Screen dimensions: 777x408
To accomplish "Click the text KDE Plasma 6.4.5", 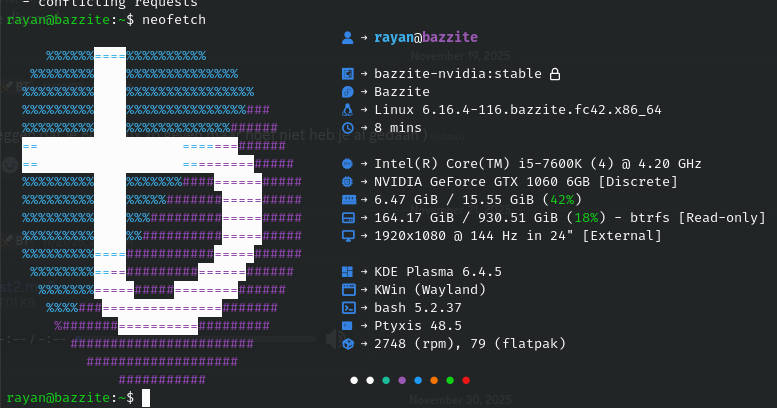I will 438,272.
